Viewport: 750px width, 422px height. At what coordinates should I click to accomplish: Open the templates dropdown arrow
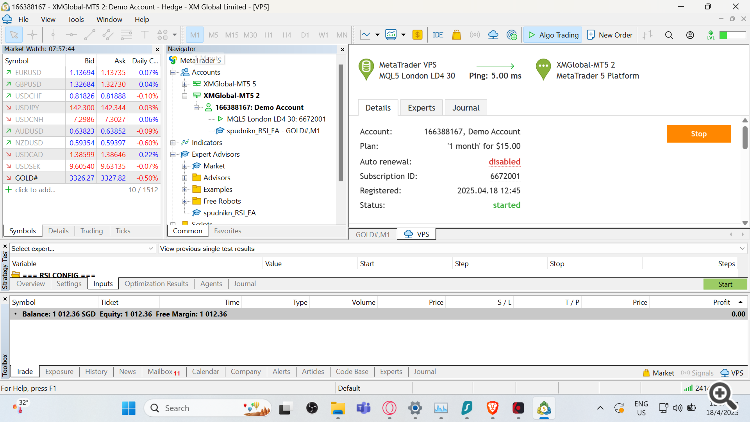(x=403, y=35)
